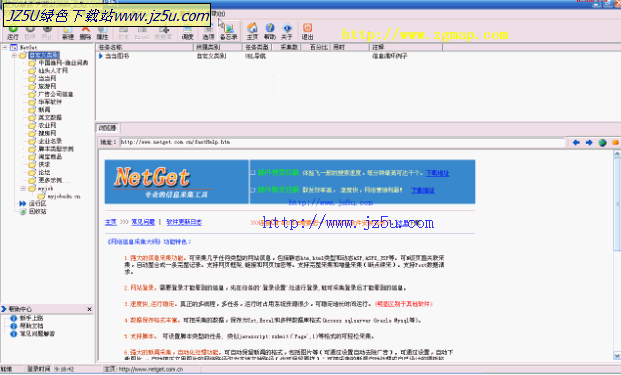Click the browser vertical scrollbar thumb
Image resolution: width=621 pixels, height=375 pixels.
[617, 204]
